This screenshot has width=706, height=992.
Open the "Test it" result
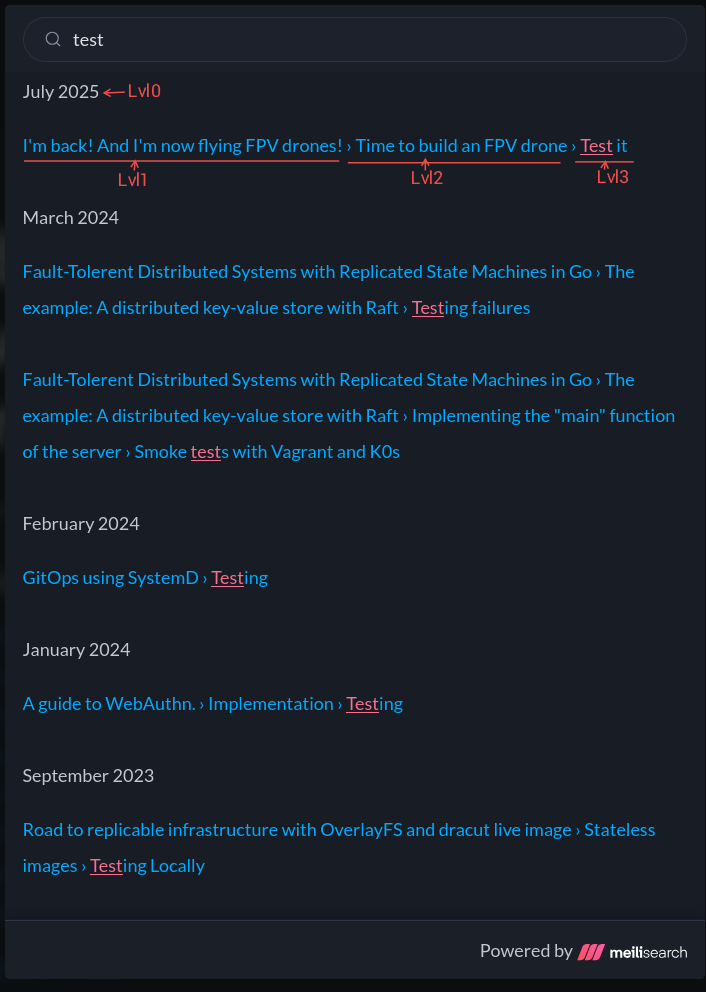604,146
